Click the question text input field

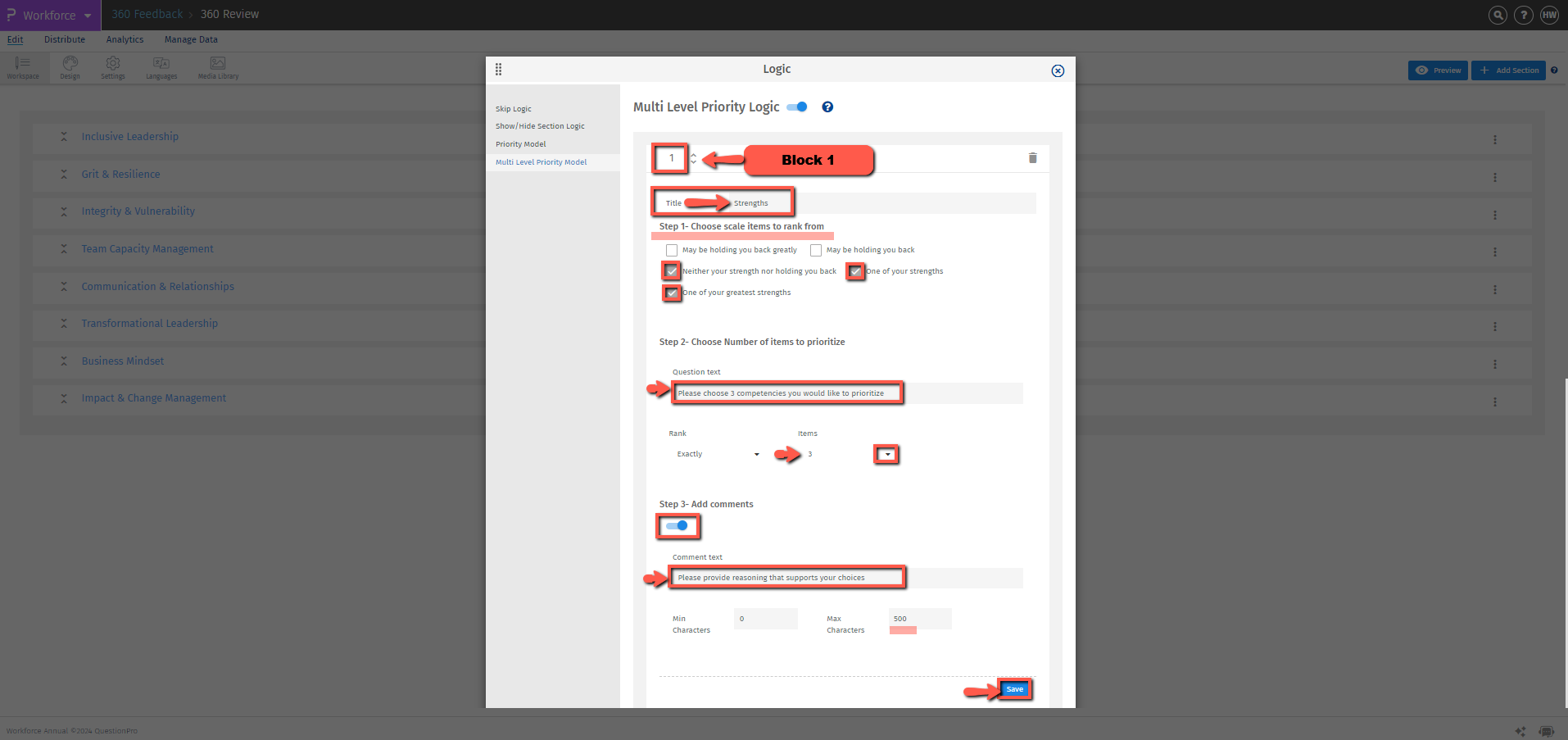[x=787, y=393]
